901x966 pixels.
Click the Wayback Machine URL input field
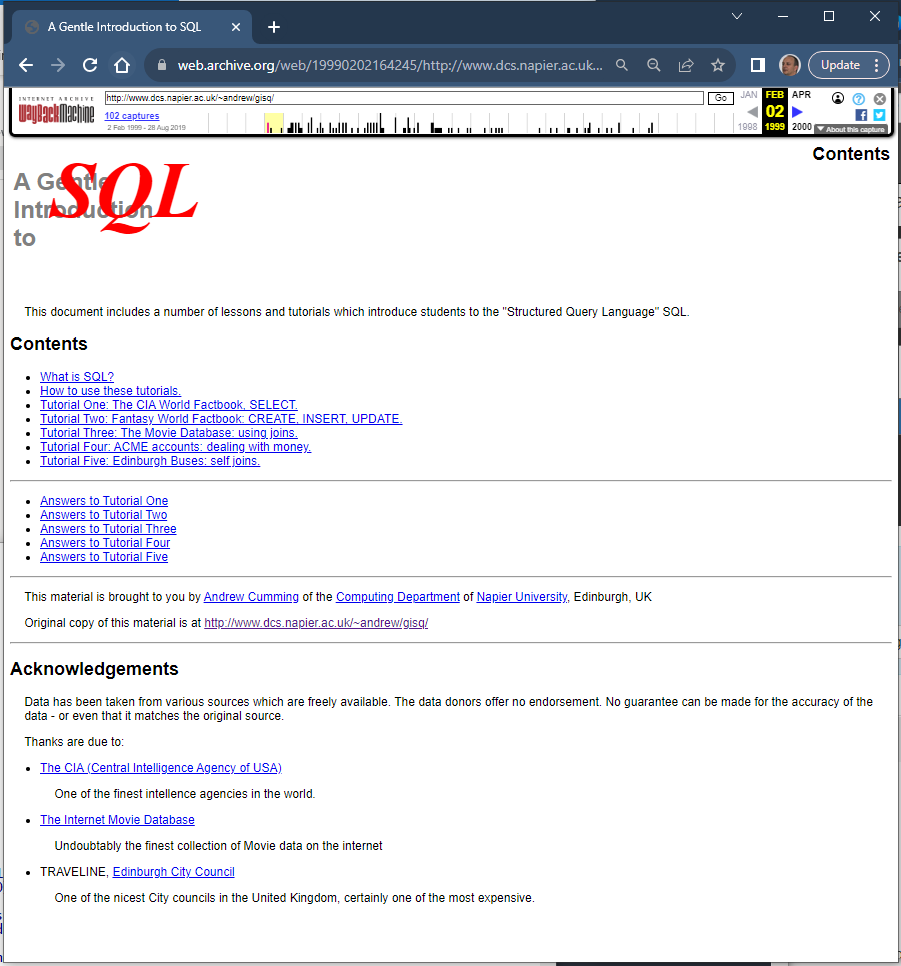[x=405, y=98]
